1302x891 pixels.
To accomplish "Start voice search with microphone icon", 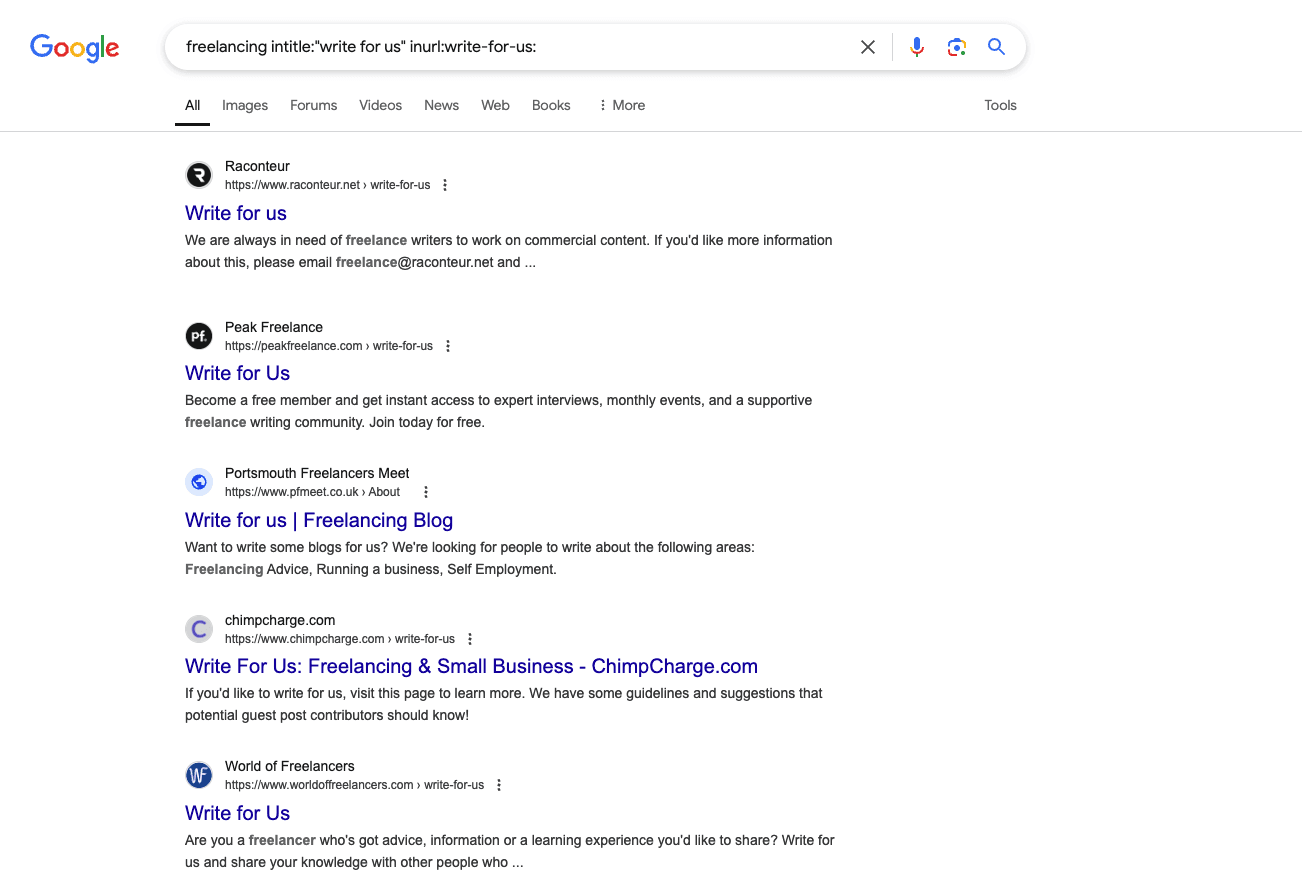I will tap(916, 47).
